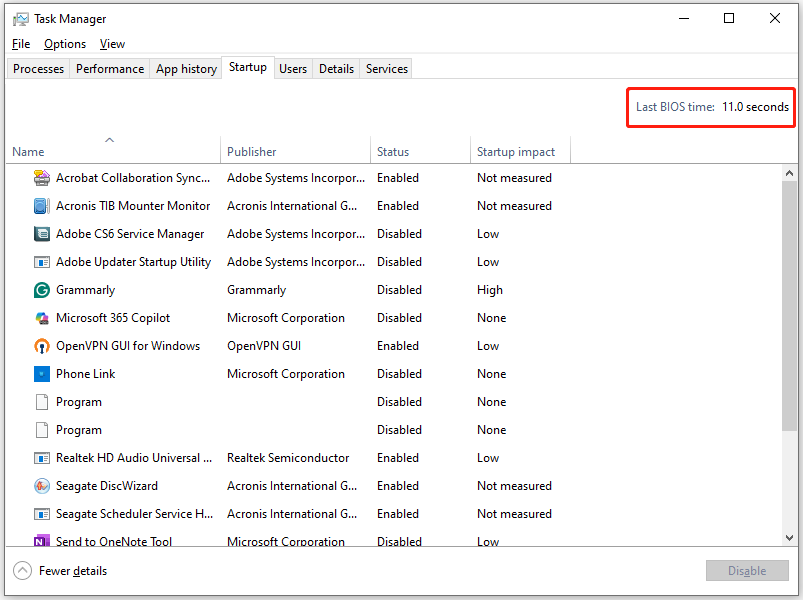Open the View menu

112,44
